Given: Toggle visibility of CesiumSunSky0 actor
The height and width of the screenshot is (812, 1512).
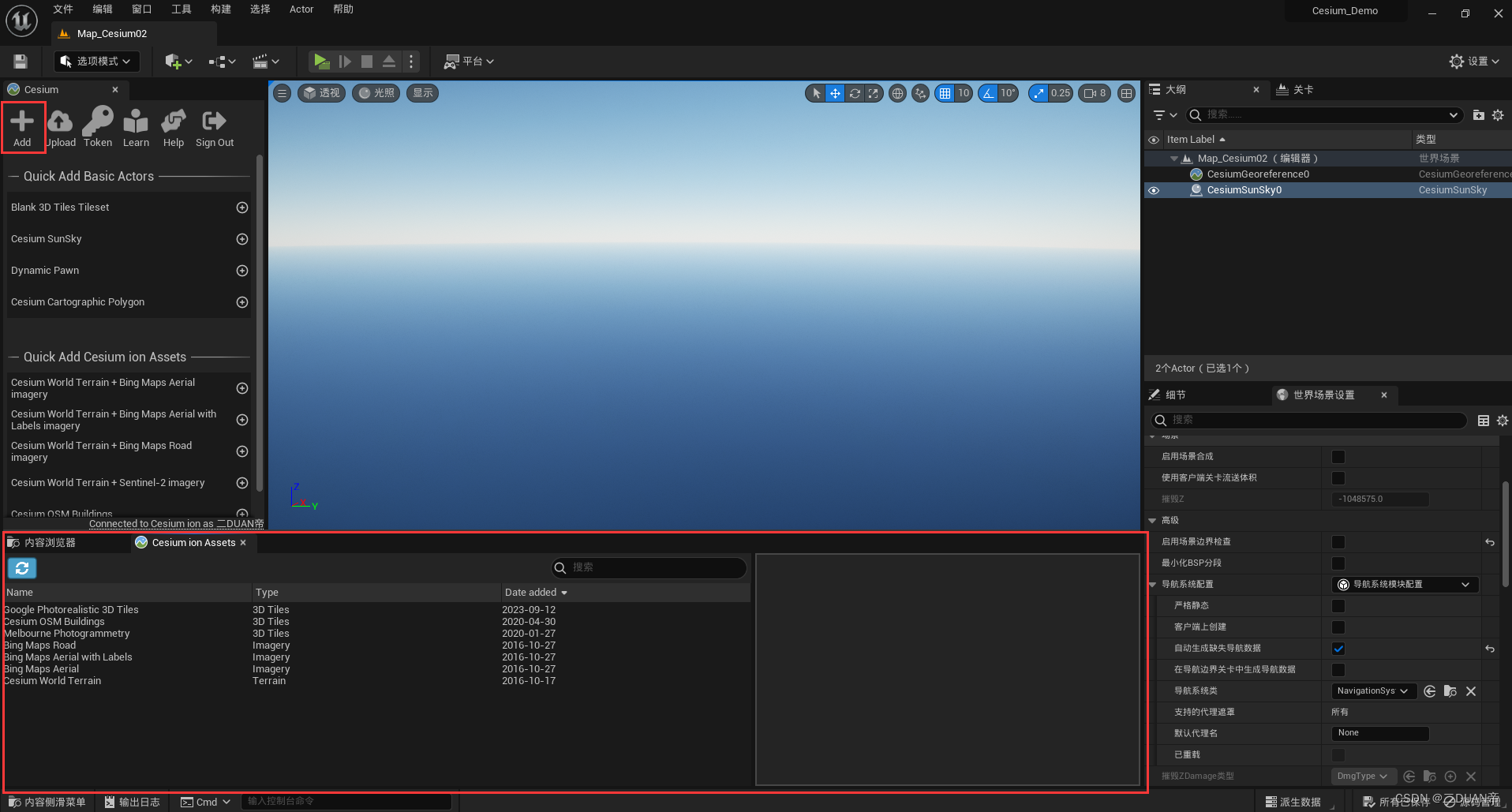Looking at the screenshot, I should (x=1154, y=190).
